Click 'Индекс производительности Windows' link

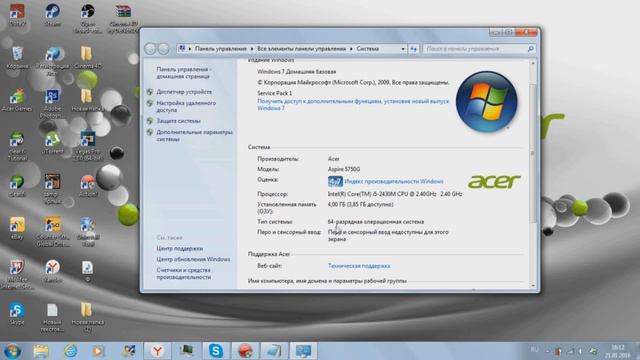[394, 181]
